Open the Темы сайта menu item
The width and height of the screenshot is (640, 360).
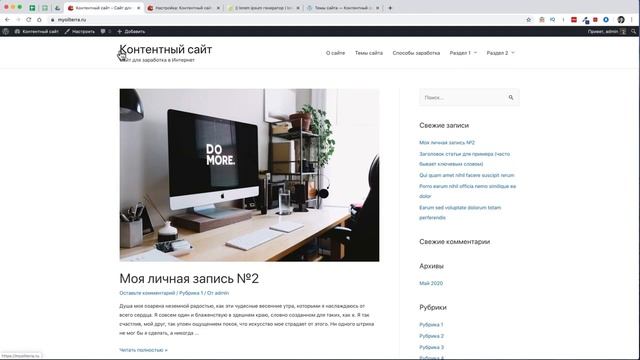tap(369, 53)
